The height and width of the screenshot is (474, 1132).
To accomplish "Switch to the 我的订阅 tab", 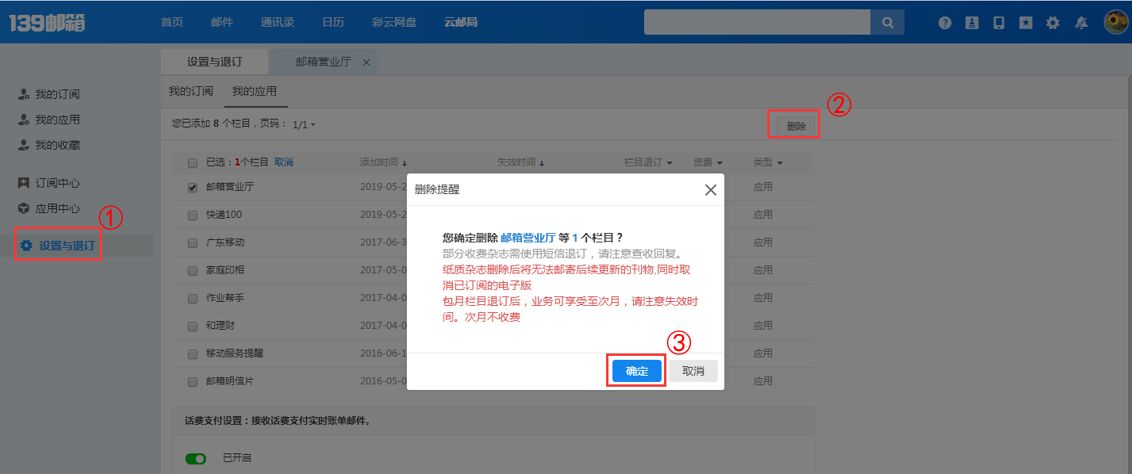I will point(190,92).
